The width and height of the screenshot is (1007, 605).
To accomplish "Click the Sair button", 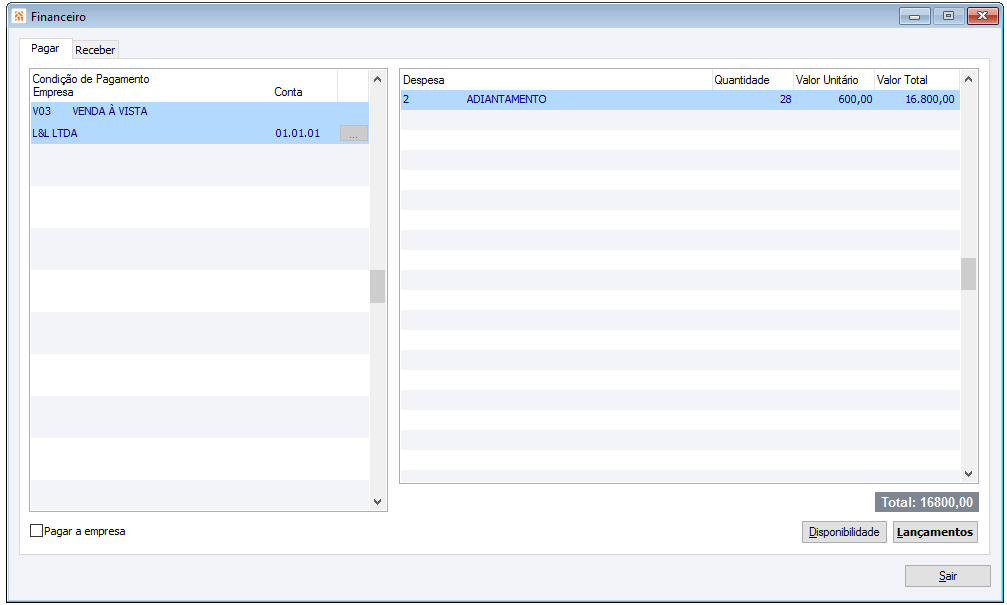I will [947, 576].
